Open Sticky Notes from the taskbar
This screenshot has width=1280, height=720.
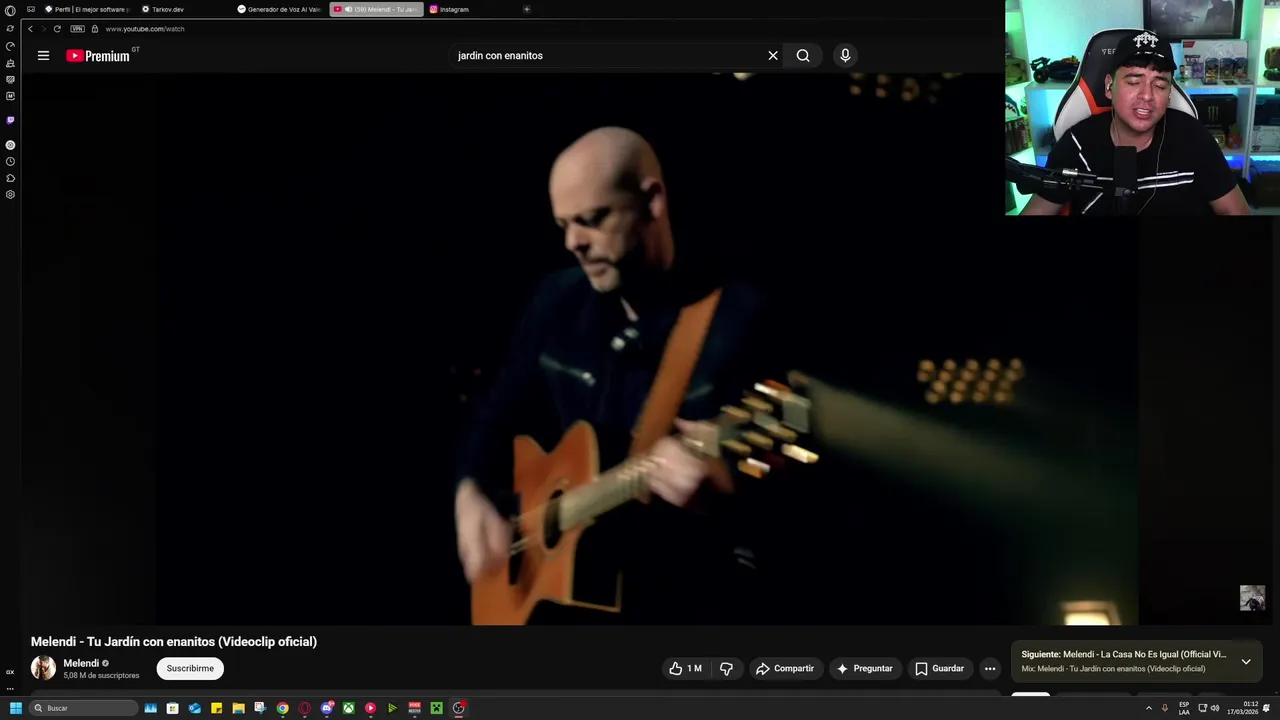pos(216,708)
